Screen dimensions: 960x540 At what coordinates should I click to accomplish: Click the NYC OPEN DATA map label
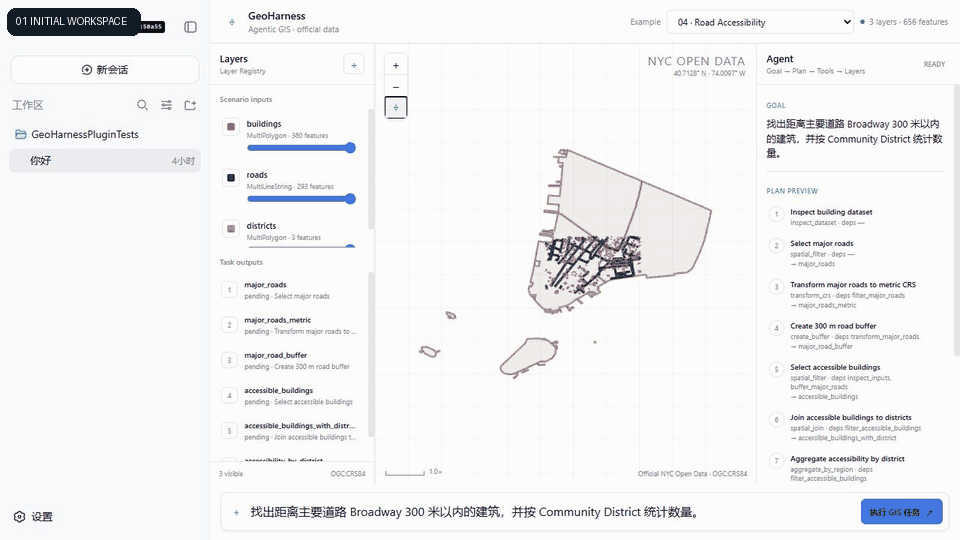pyautogui.click(x=696, y=61)
